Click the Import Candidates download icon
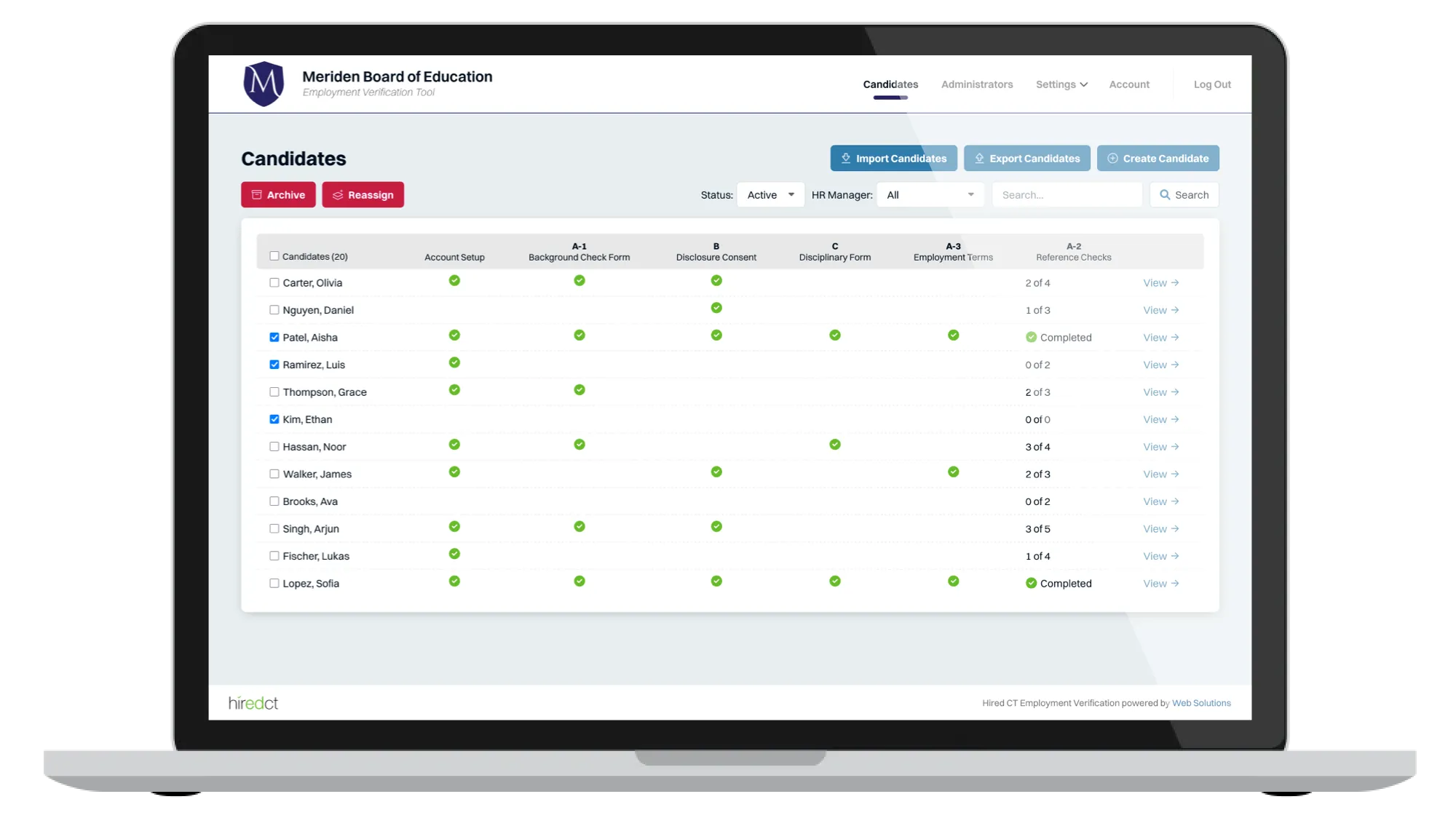 pyautogui.click(x=846, y=158)
